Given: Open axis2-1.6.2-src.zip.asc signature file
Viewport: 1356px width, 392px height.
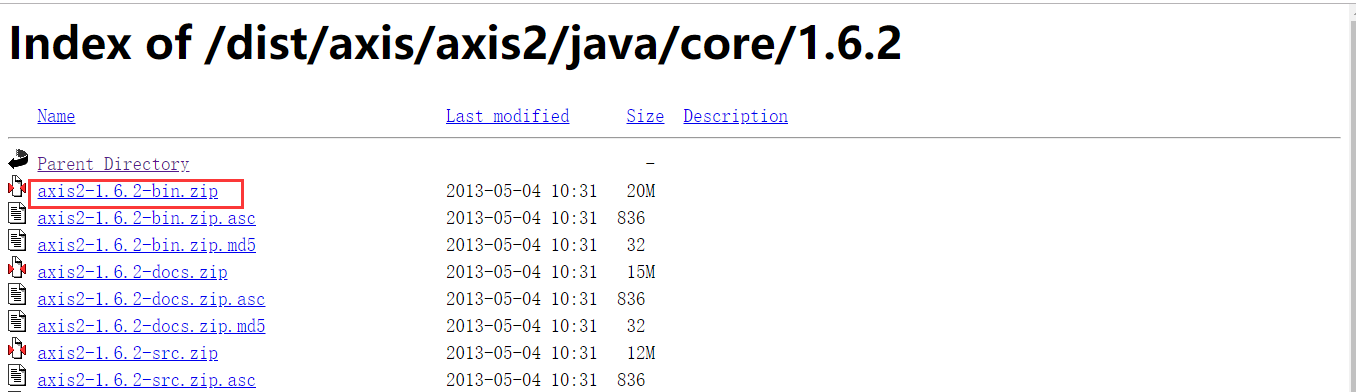Looking at the screenshot, I should [146, 380].
